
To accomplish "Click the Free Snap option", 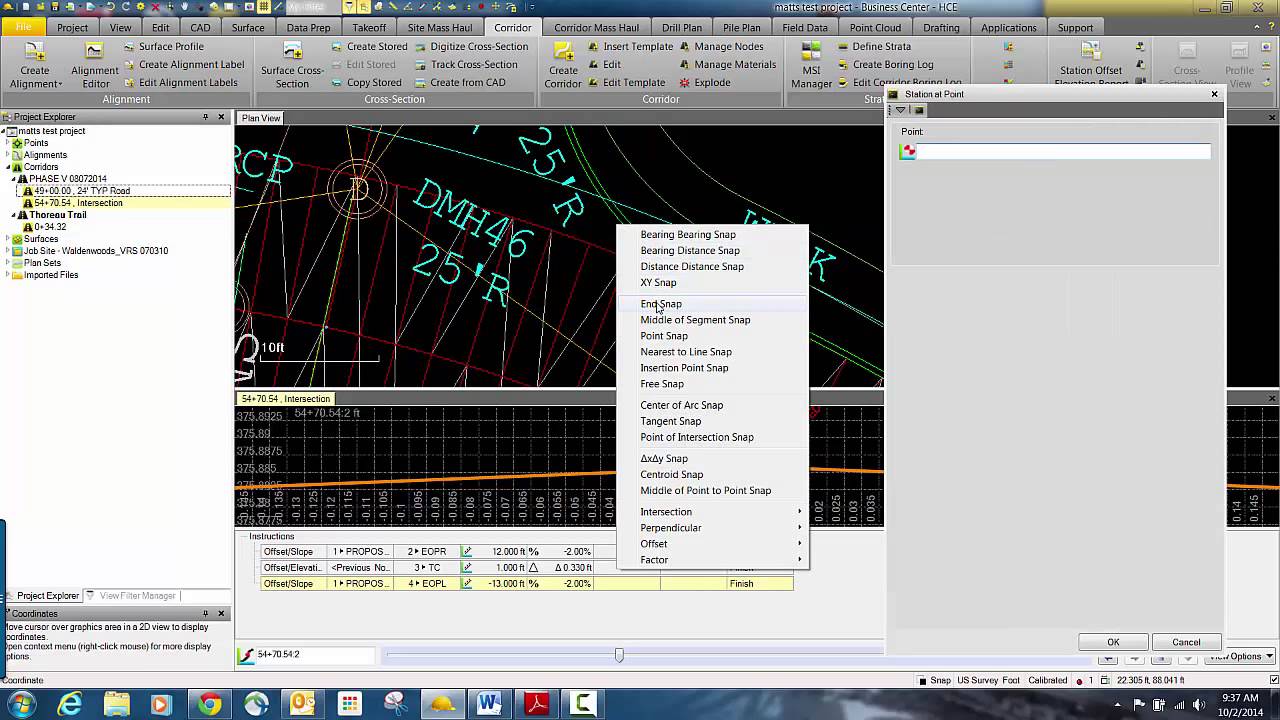I will (x=712, y=384).
